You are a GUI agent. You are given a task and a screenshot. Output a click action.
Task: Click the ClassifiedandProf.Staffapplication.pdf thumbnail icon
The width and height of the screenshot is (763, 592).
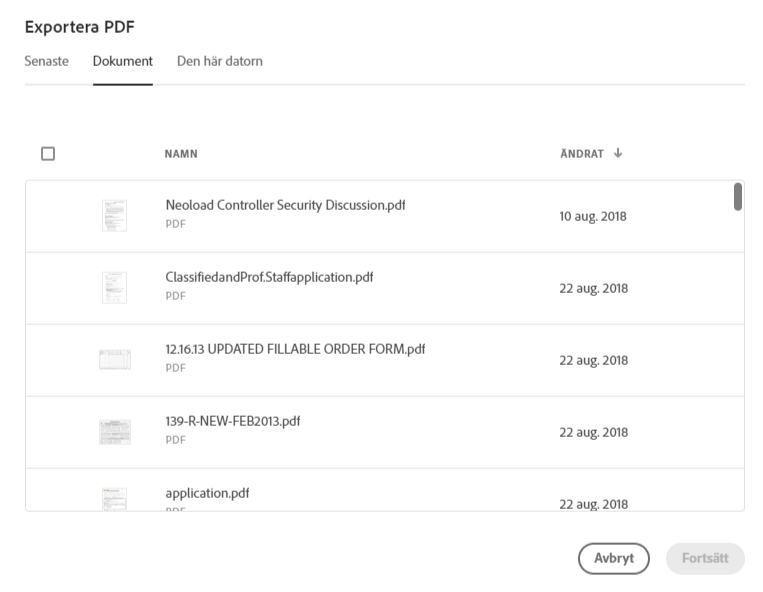[114, 287]
